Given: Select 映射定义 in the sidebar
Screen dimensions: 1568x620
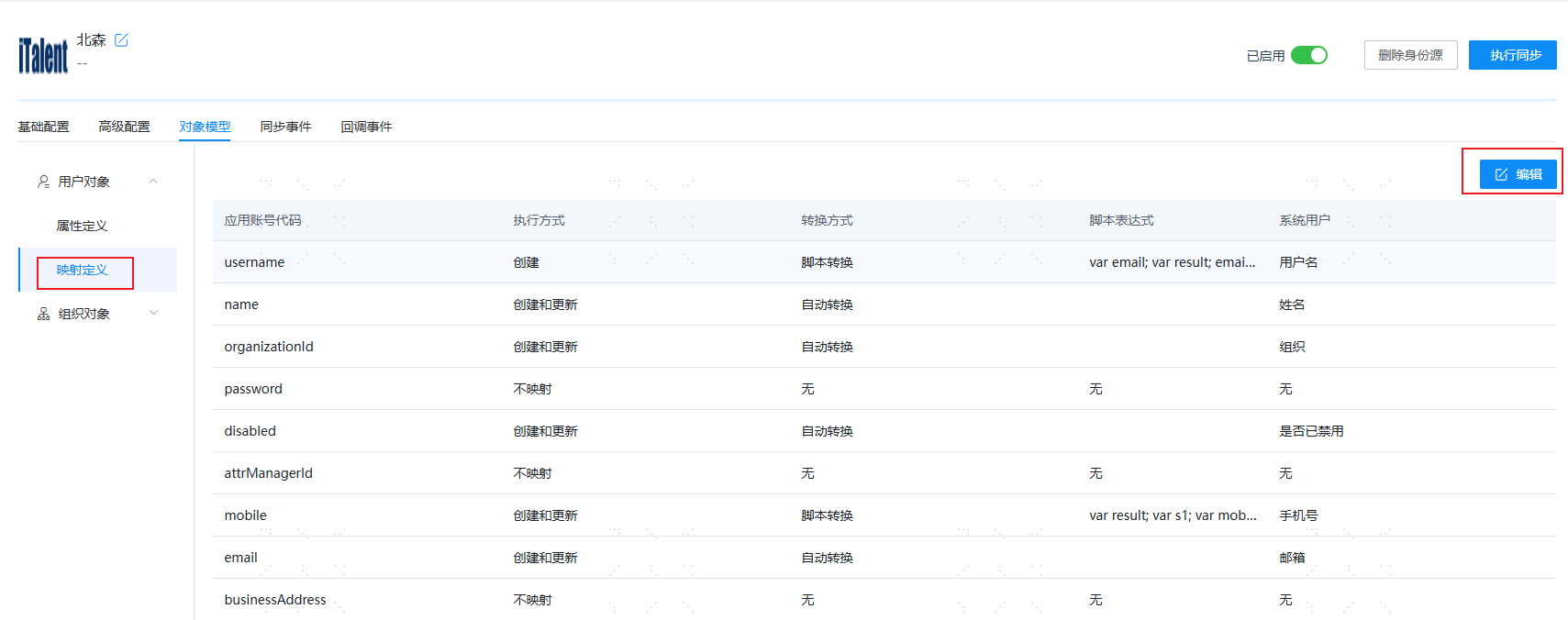Looking at the screenshot, I should coord(82,270).
